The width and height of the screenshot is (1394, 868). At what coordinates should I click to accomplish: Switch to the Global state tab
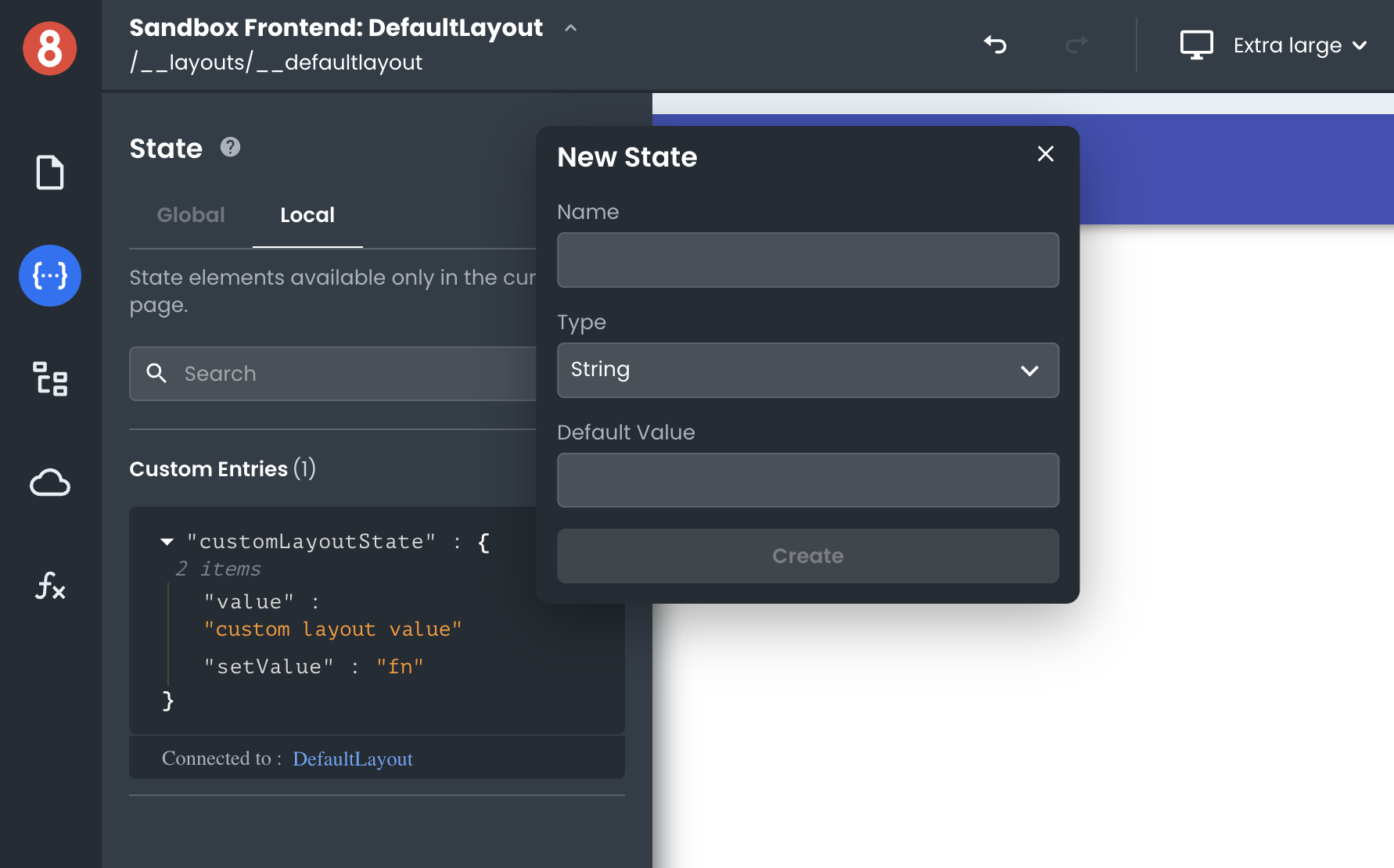click(x=191, y=215)
